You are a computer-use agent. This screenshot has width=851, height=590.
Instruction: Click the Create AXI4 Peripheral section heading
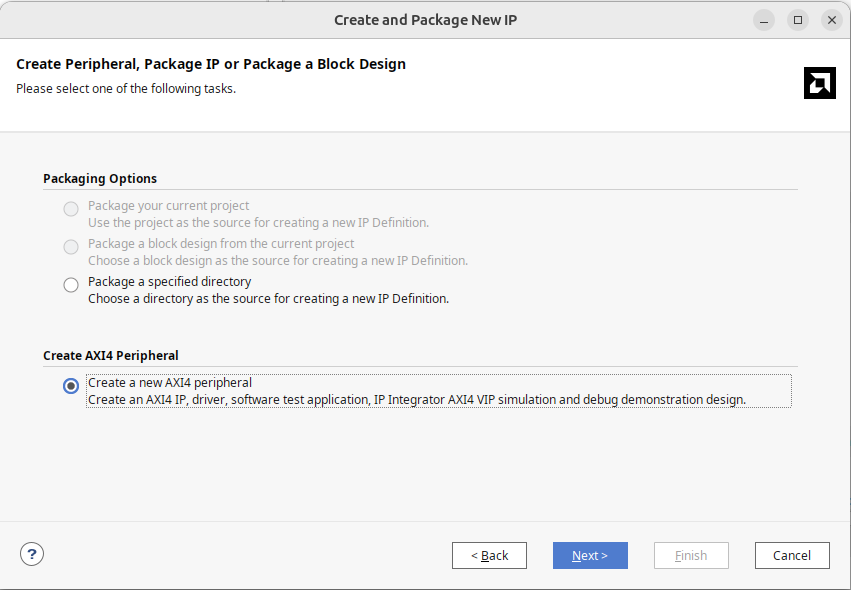click(x=111, y=356)
